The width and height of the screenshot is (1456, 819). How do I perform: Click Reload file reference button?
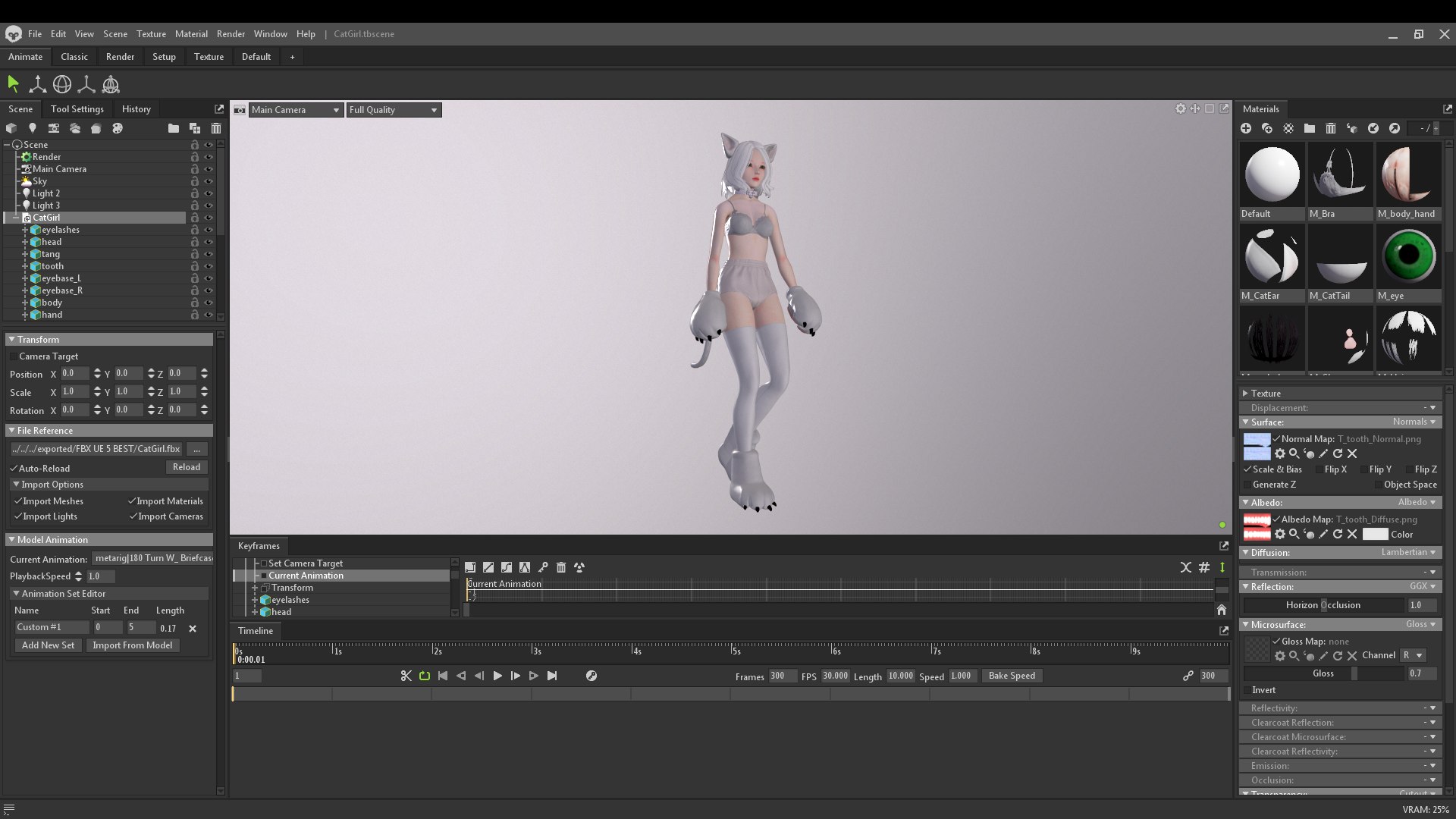click(x=186, y=467)
